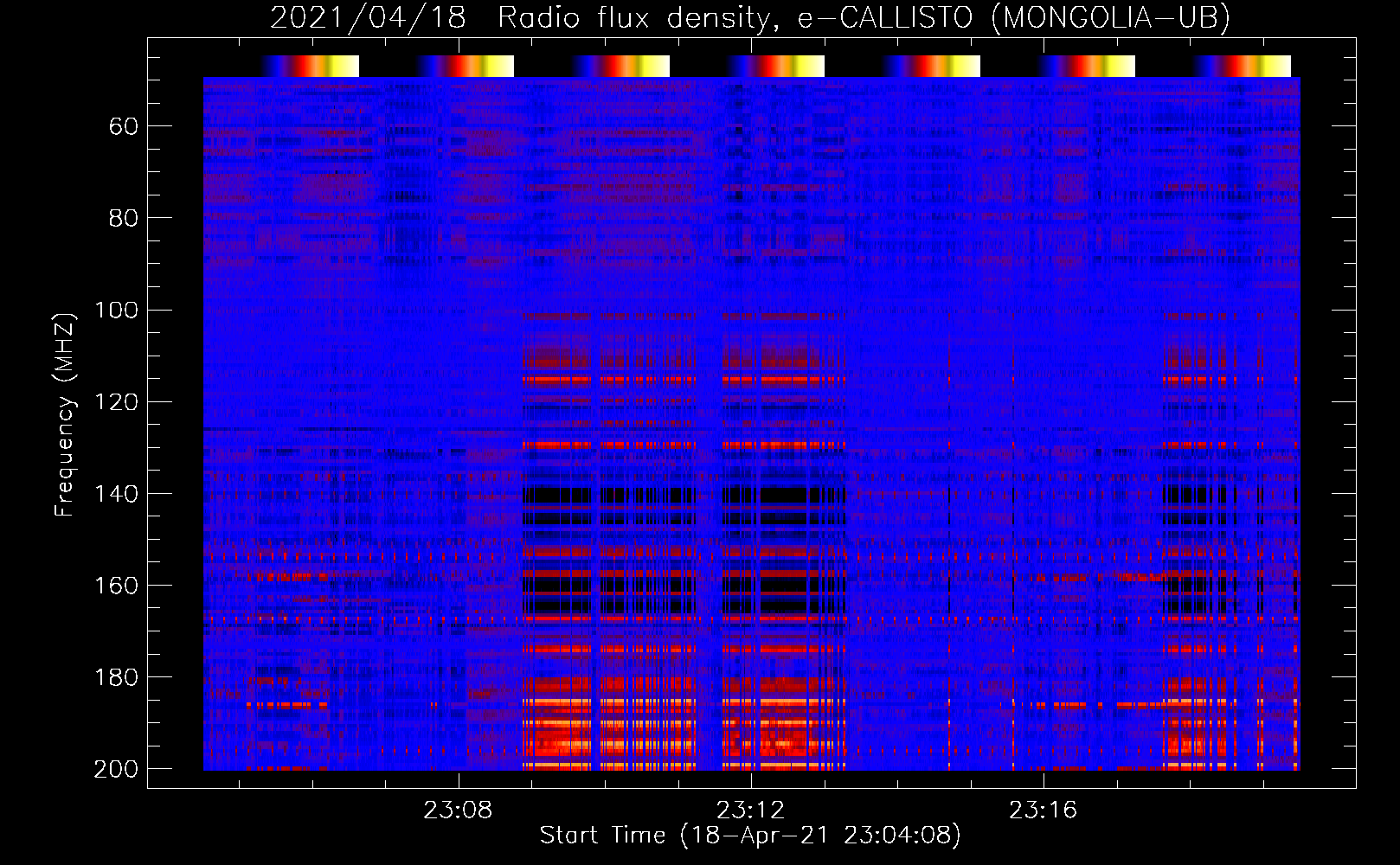Click the middle (fourth) color scale bar
The height and width of the screenshot is (865, 1400).
click(x=776, y=66)
